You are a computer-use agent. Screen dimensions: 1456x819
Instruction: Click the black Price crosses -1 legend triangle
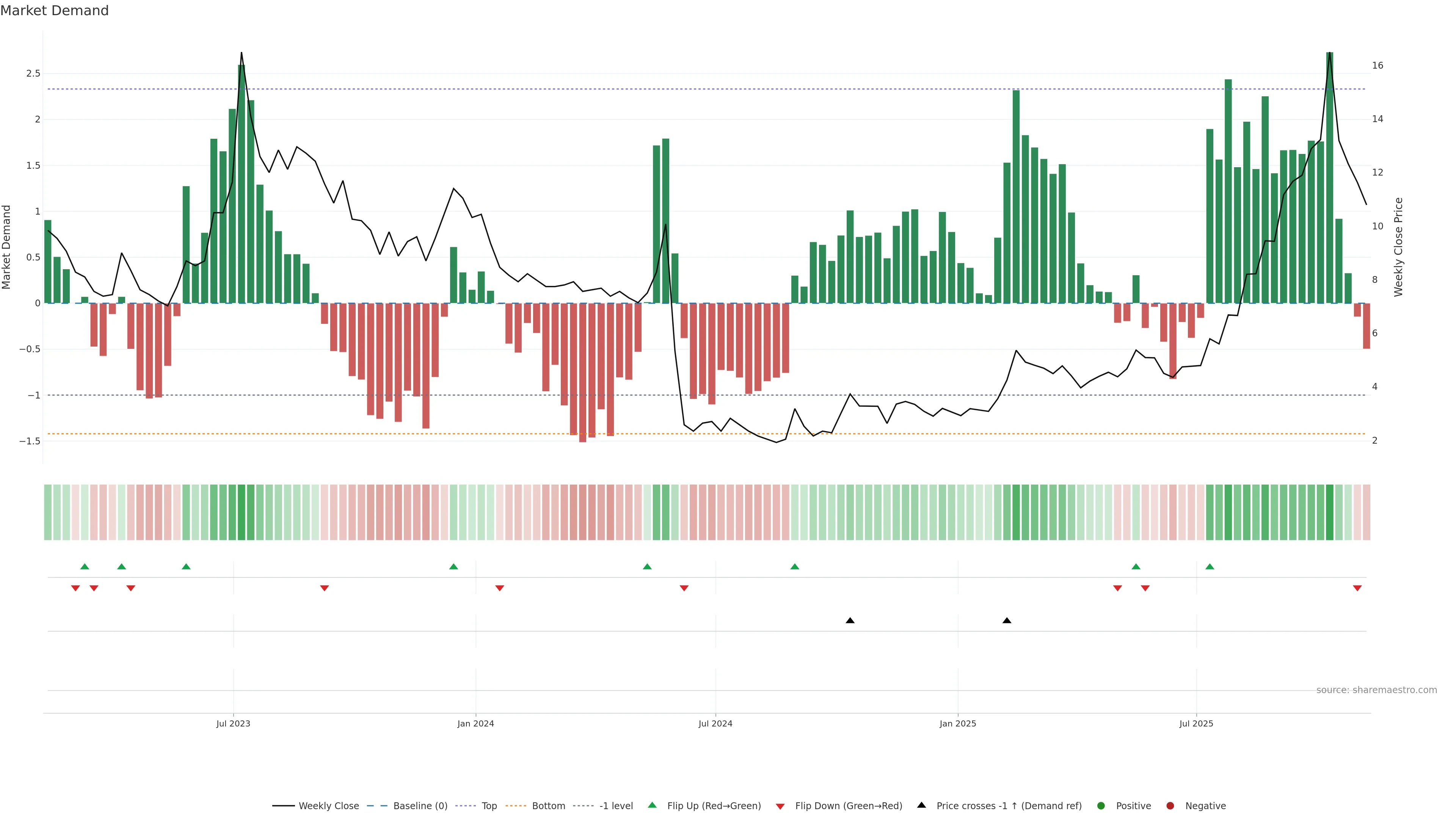[x=921, y=805]
